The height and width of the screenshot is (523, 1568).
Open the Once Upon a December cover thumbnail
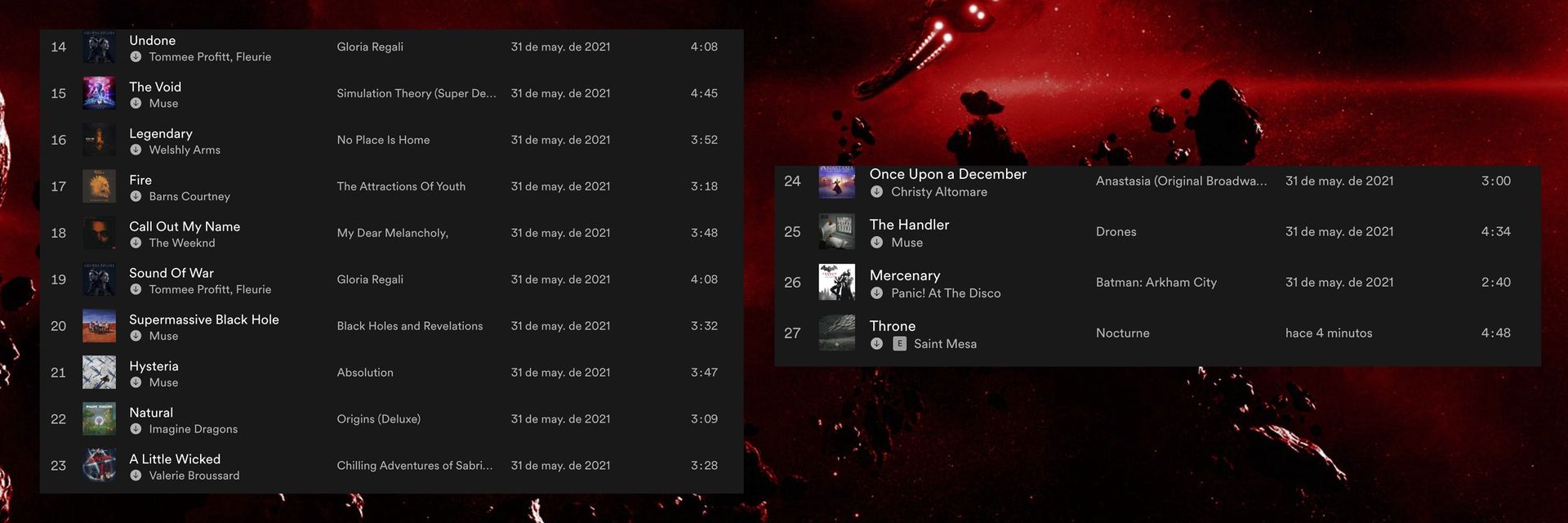837,182
